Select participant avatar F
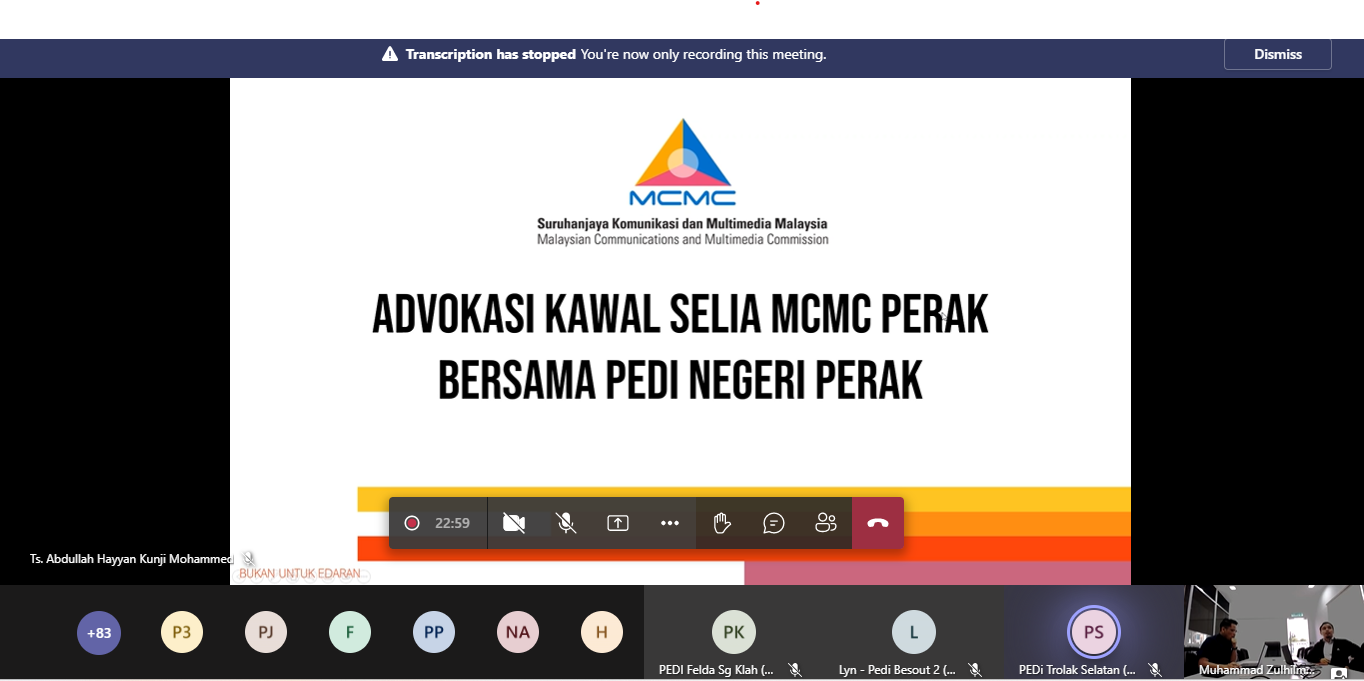This screenshot has height=681, width=1364. pos(350,632)
